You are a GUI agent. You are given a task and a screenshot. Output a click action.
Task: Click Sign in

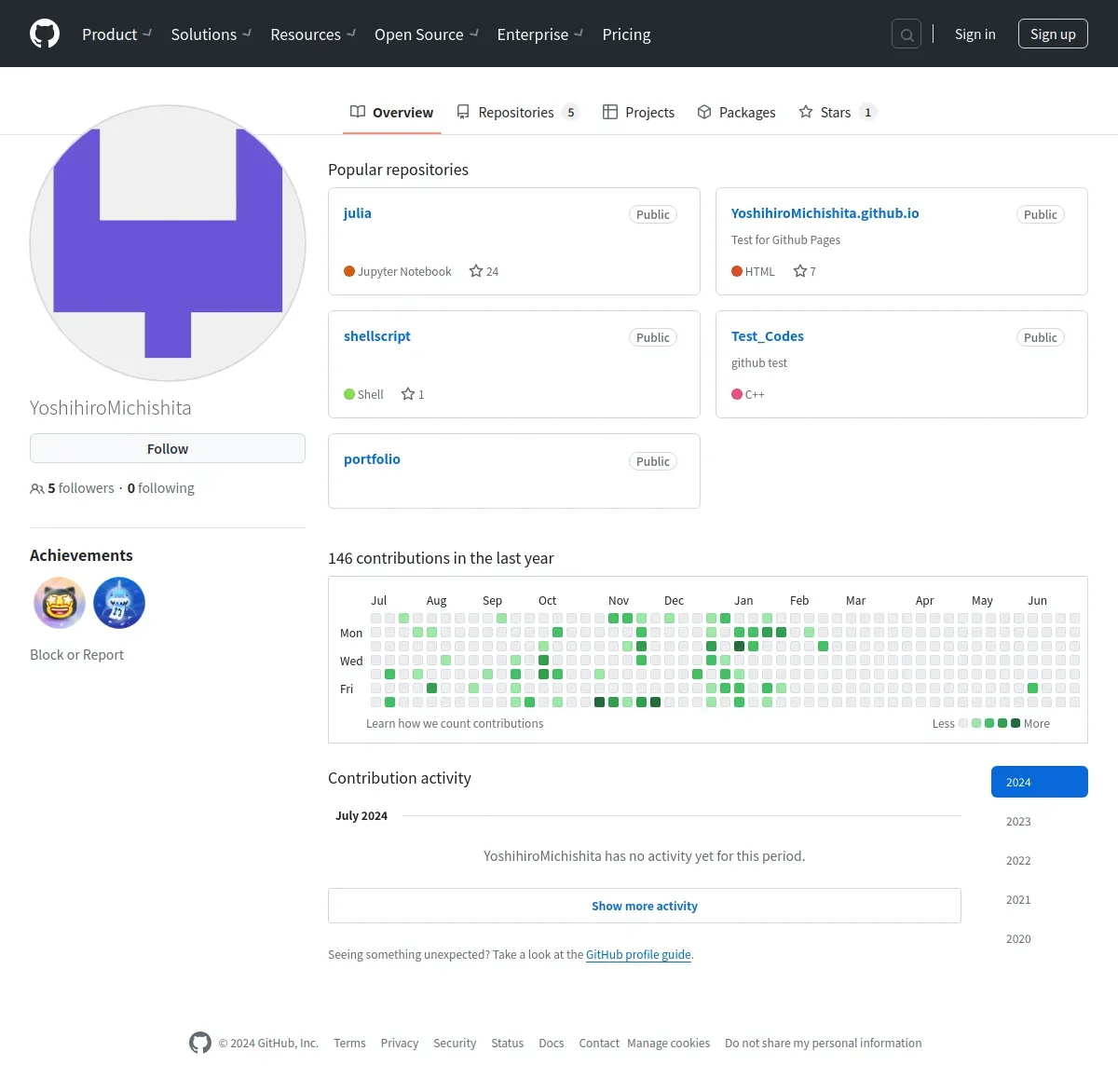click(x=975, y=34)
